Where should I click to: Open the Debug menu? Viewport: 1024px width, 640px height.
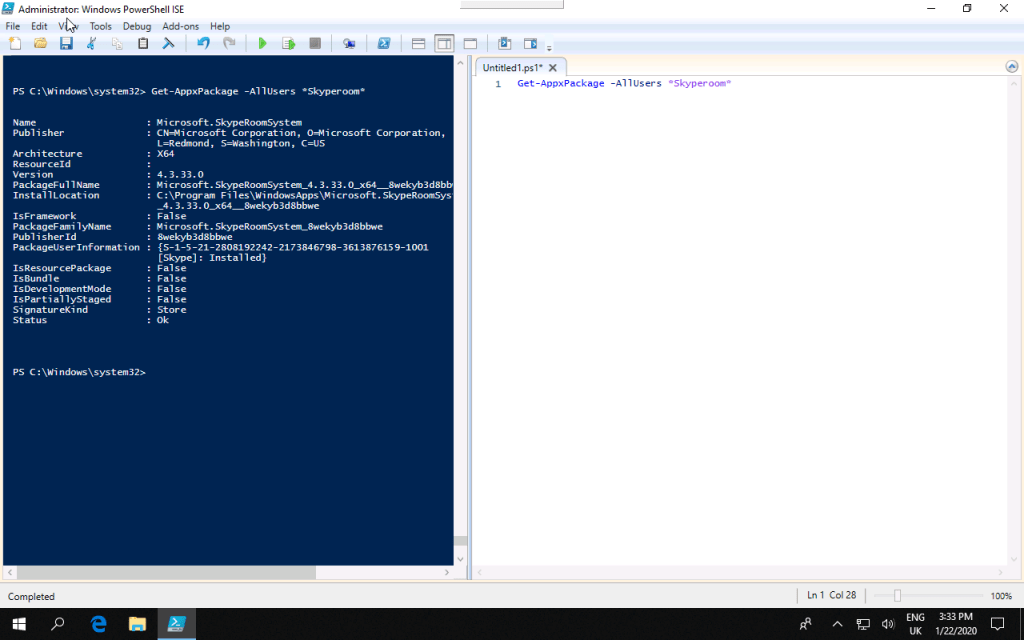point(137,26)
